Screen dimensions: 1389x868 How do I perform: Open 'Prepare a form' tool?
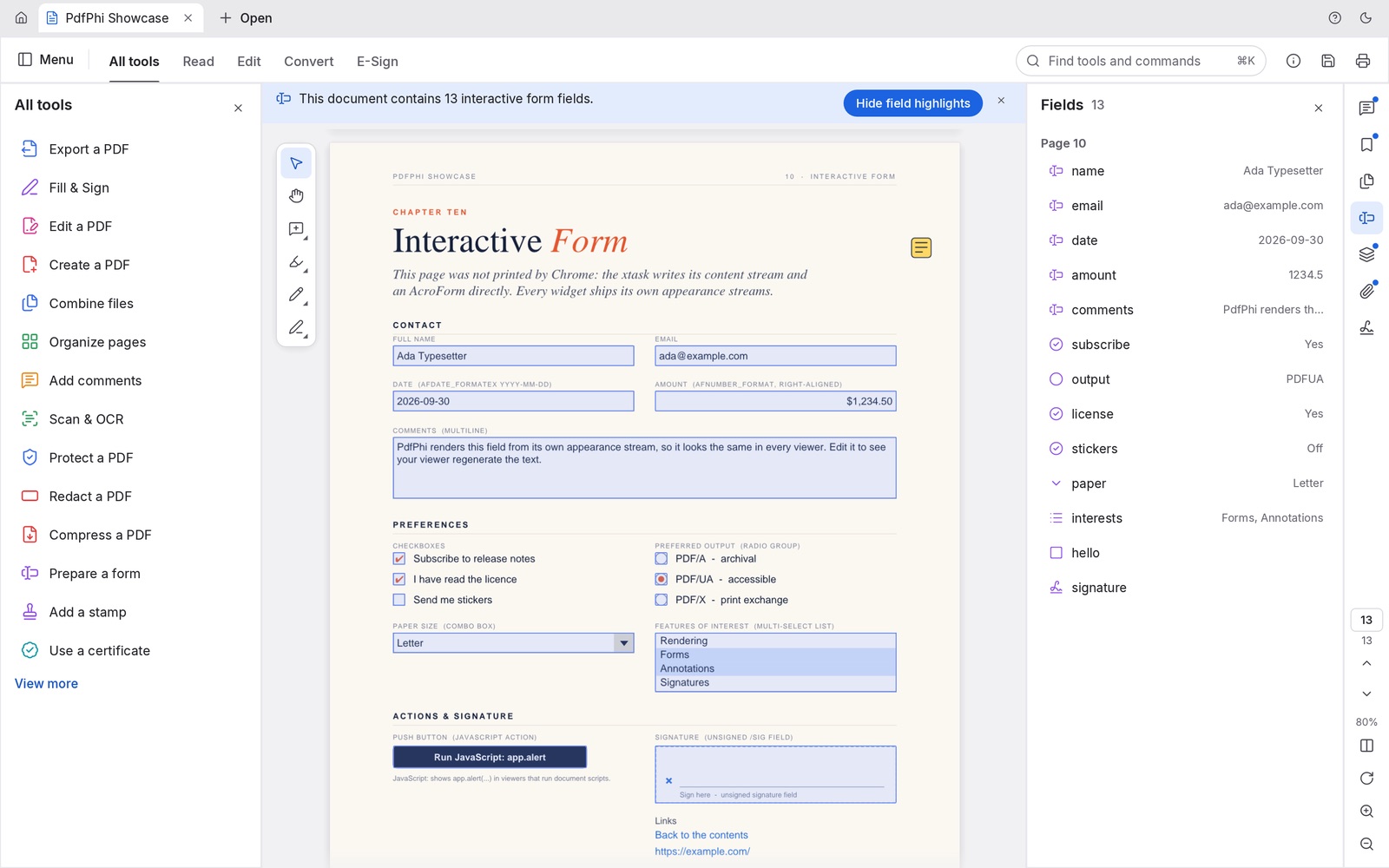point(95,574)
